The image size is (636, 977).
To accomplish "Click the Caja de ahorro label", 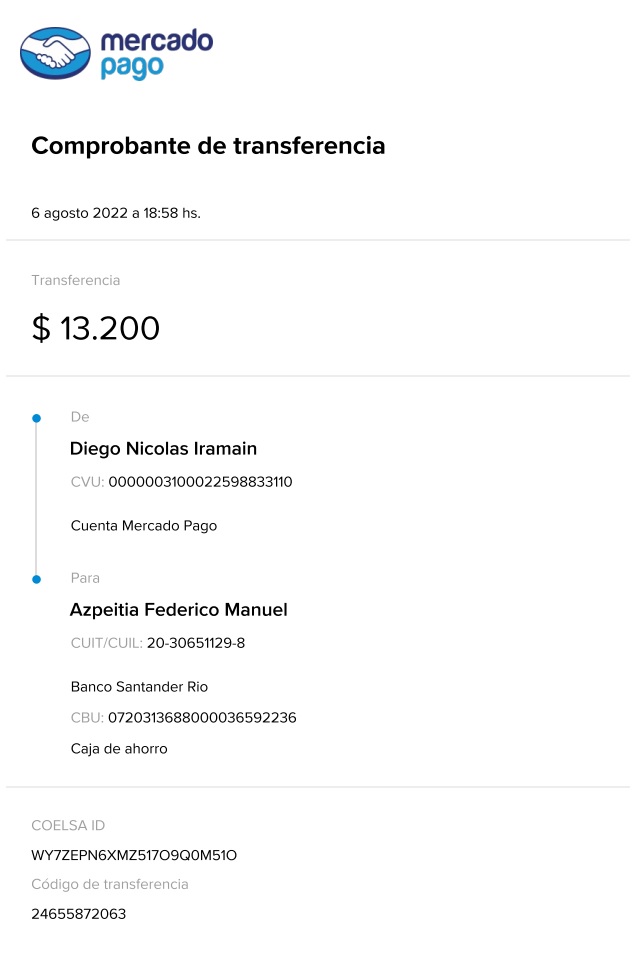I will tap(119, 749).
